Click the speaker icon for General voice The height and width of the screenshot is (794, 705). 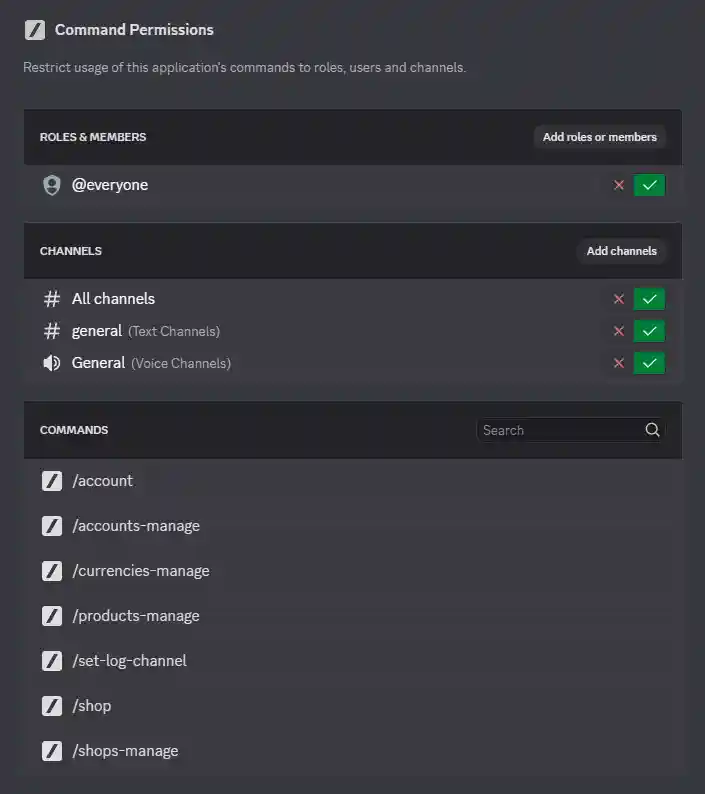tap(52, 363)
